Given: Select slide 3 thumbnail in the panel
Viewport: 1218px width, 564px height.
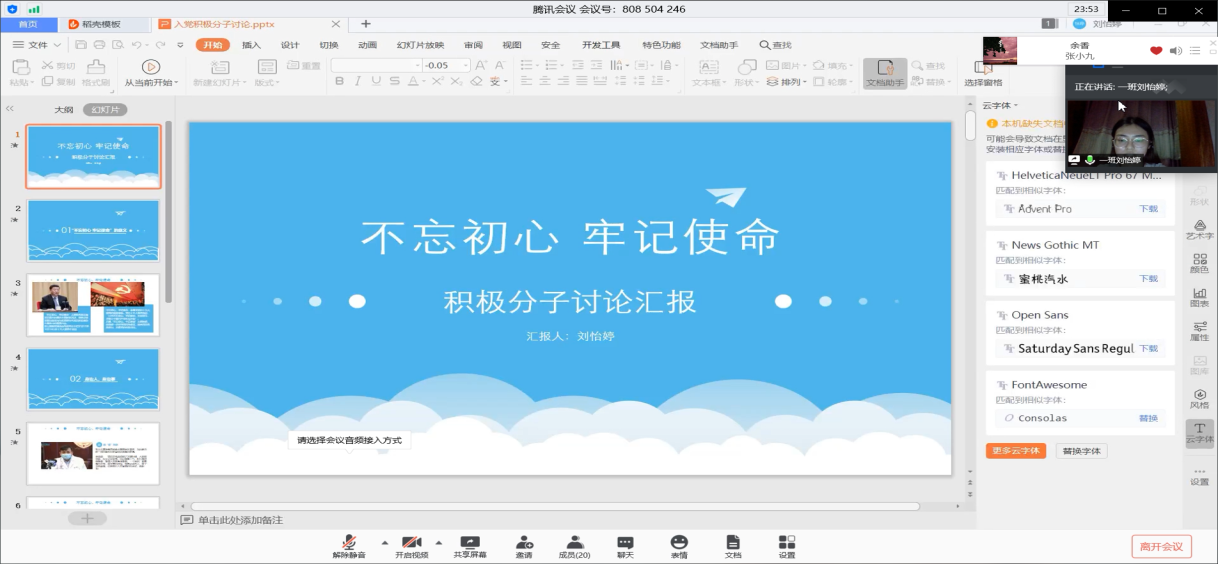Looking at the screenshot, I should click(x=93, y=305).
